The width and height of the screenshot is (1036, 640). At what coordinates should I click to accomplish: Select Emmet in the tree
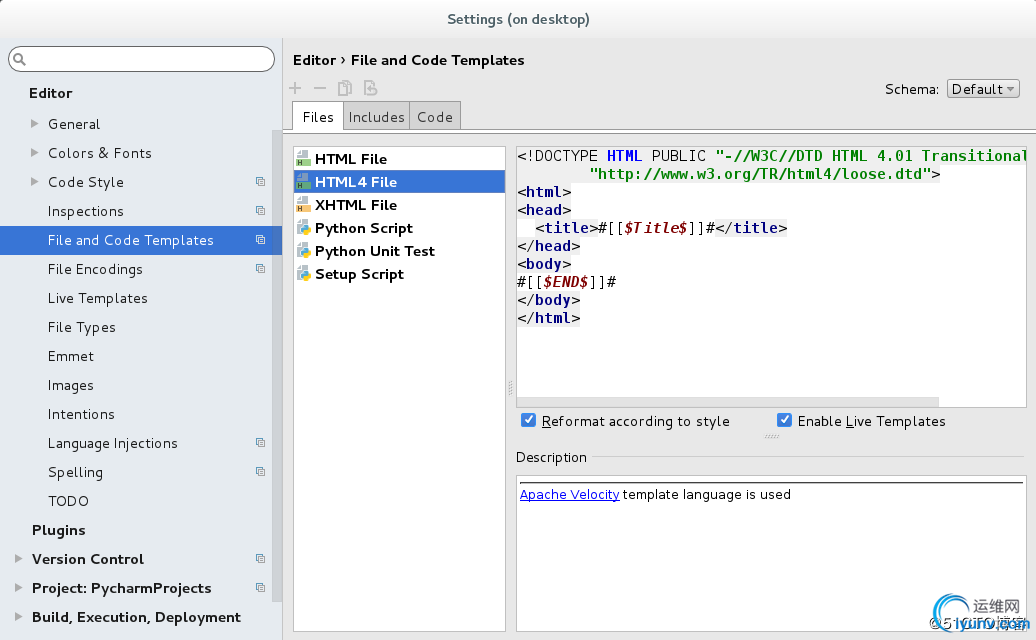[71, 357]
